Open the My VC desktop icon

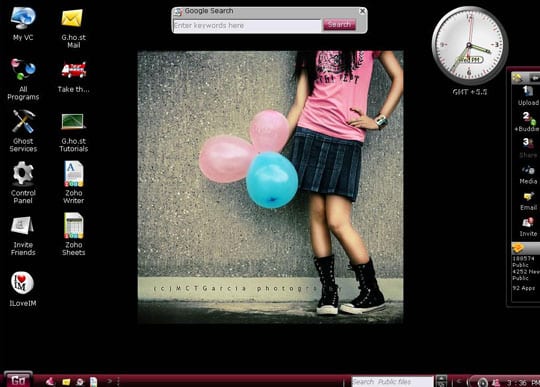[23, 24]
